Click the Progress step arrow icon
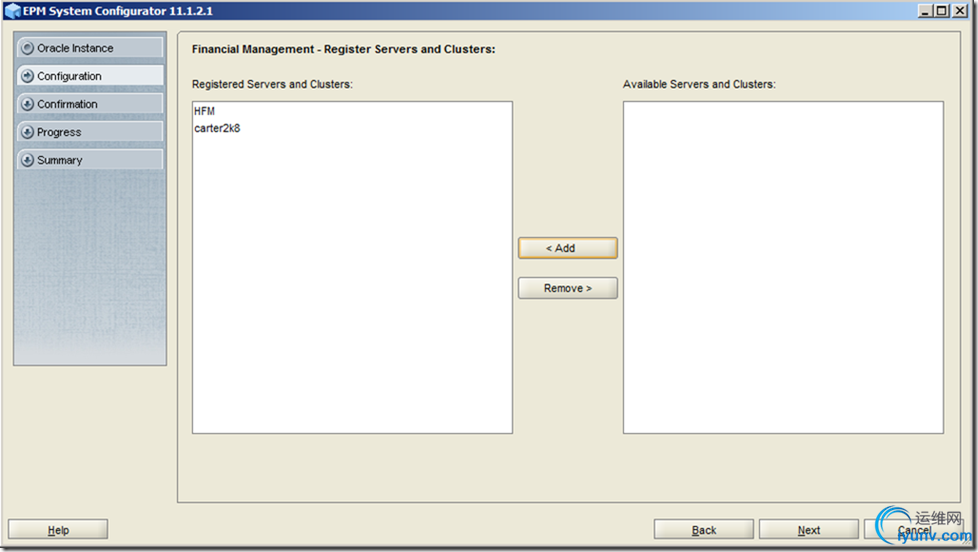This screenshot has height=552, width=978. click(27, 132)
